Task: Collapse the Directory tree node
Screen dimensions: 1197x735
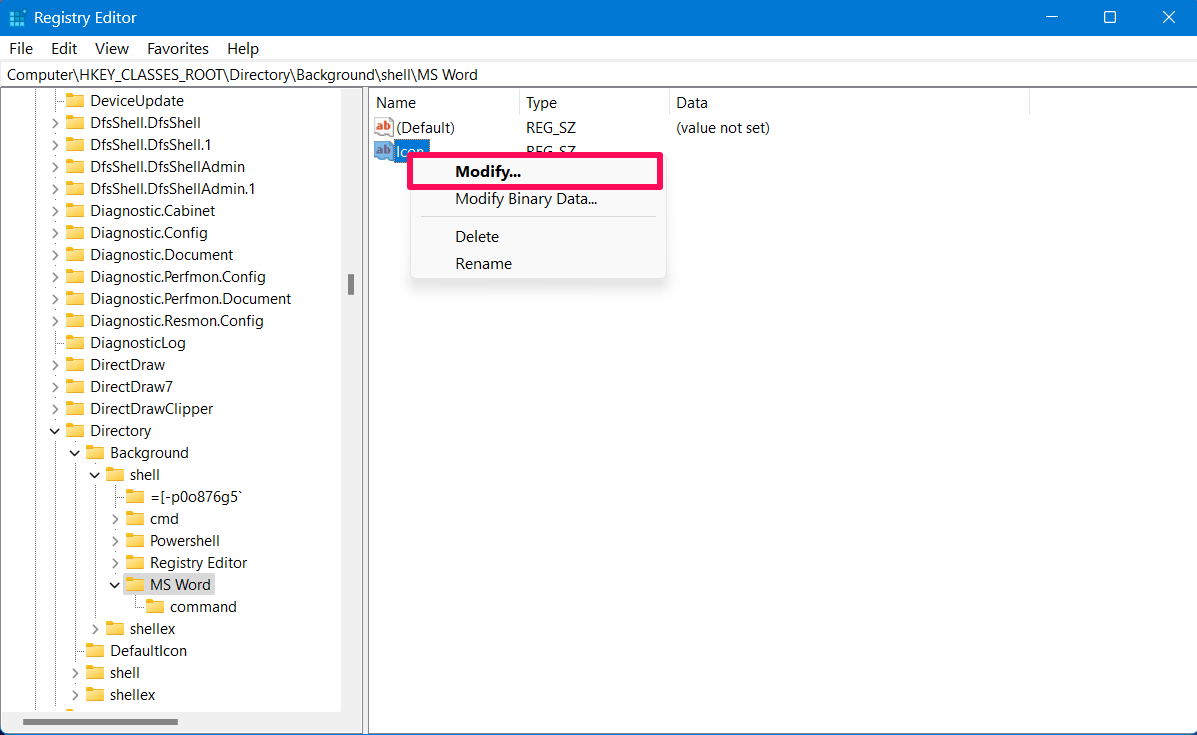Action: pos(55,430)
